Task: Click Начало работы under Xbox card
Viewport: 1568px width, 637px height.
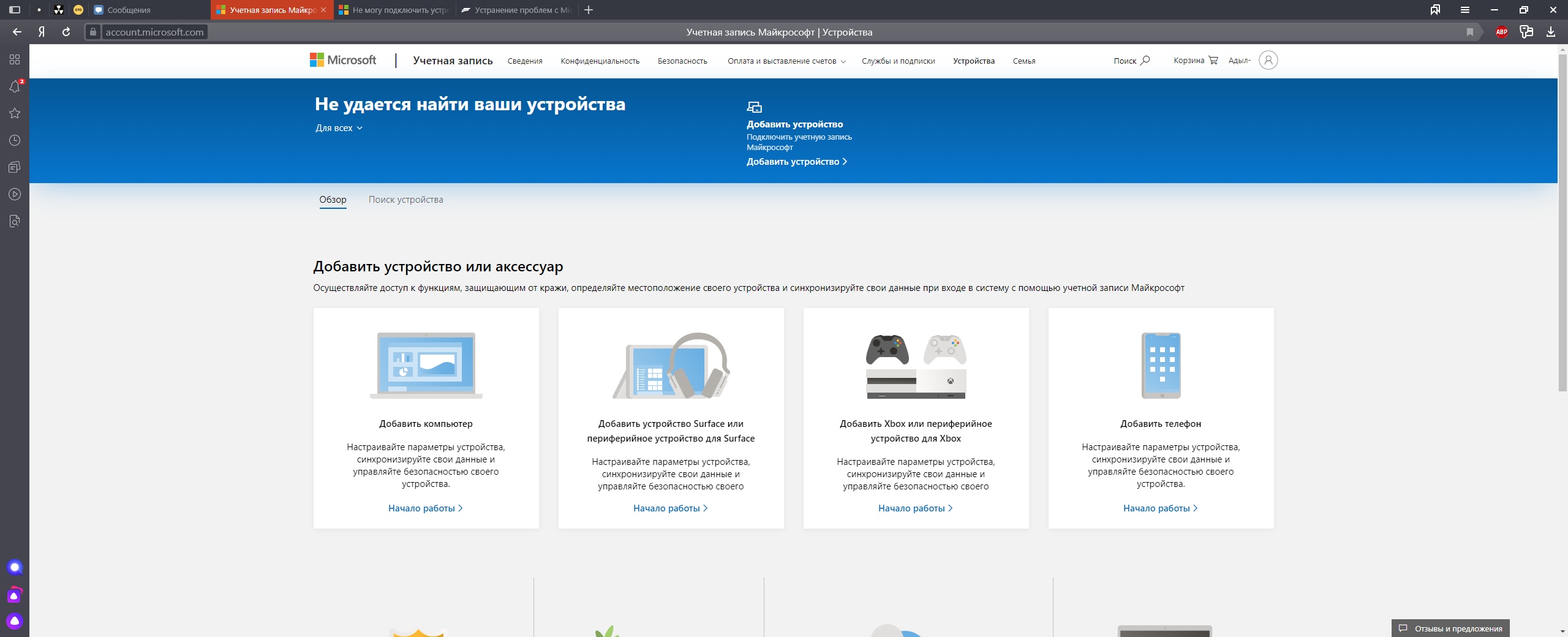Action: (916, 508)
